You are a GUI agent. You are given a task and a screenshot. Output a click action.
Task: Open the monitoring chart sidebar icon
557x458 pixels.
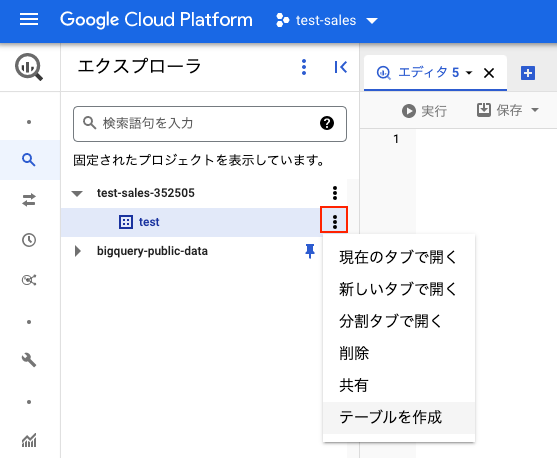[x=29, y=441]
